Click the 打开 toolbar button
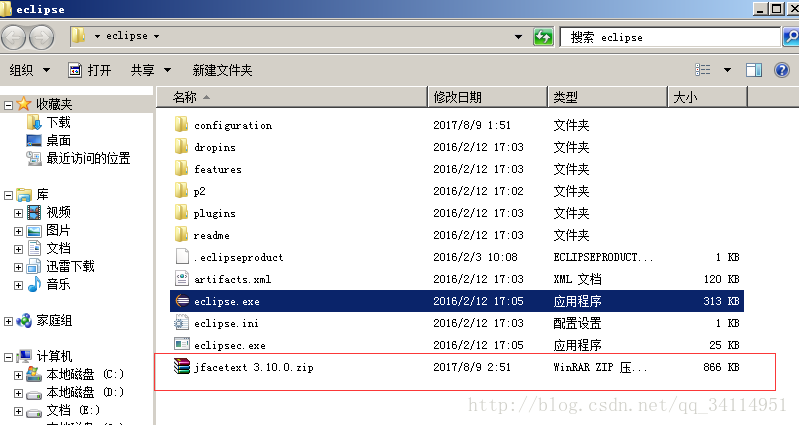This screenshot has height=425, width=799. 90,70
